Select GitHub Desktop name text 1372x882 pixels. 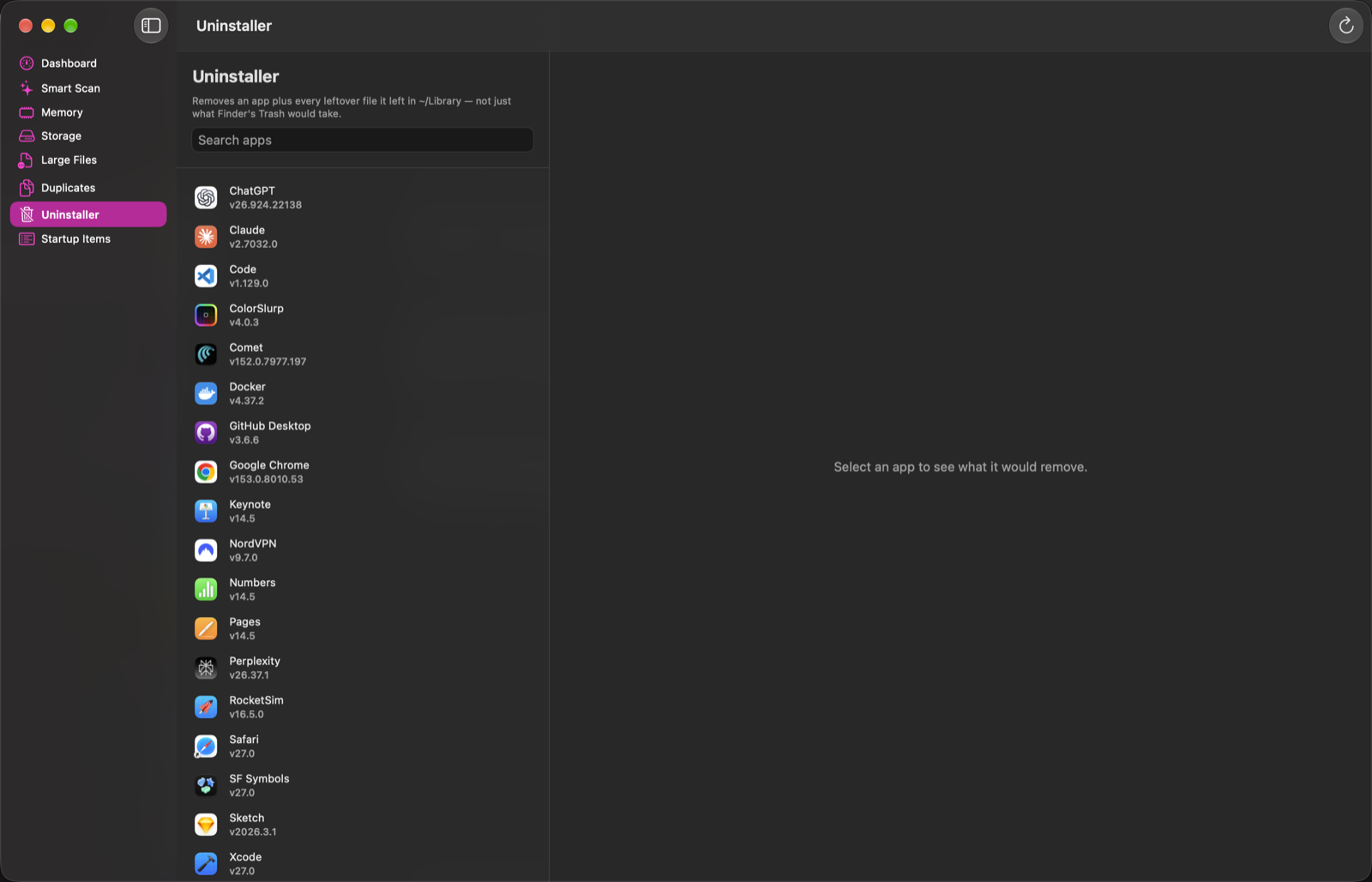(x=270, y=426)
